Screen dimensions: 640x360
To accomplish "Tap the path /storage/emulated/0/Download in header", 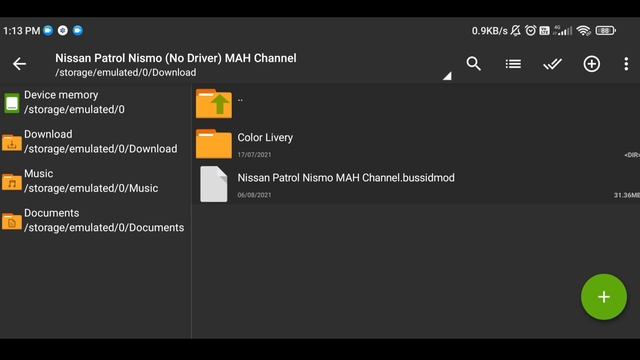I will point(125,73).
